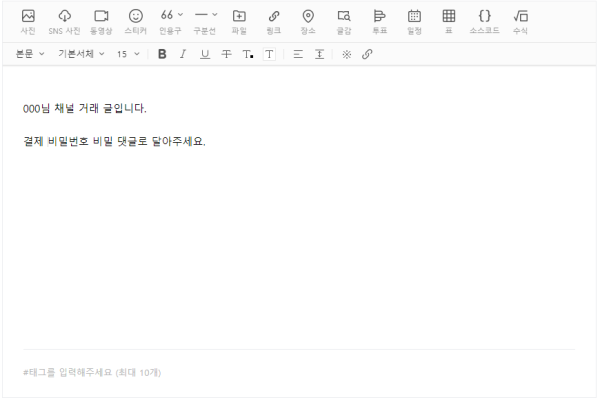Open the 구분선 divider line menu
The height and width of the screenshot is (400, 600).
[x=206, y=20]
